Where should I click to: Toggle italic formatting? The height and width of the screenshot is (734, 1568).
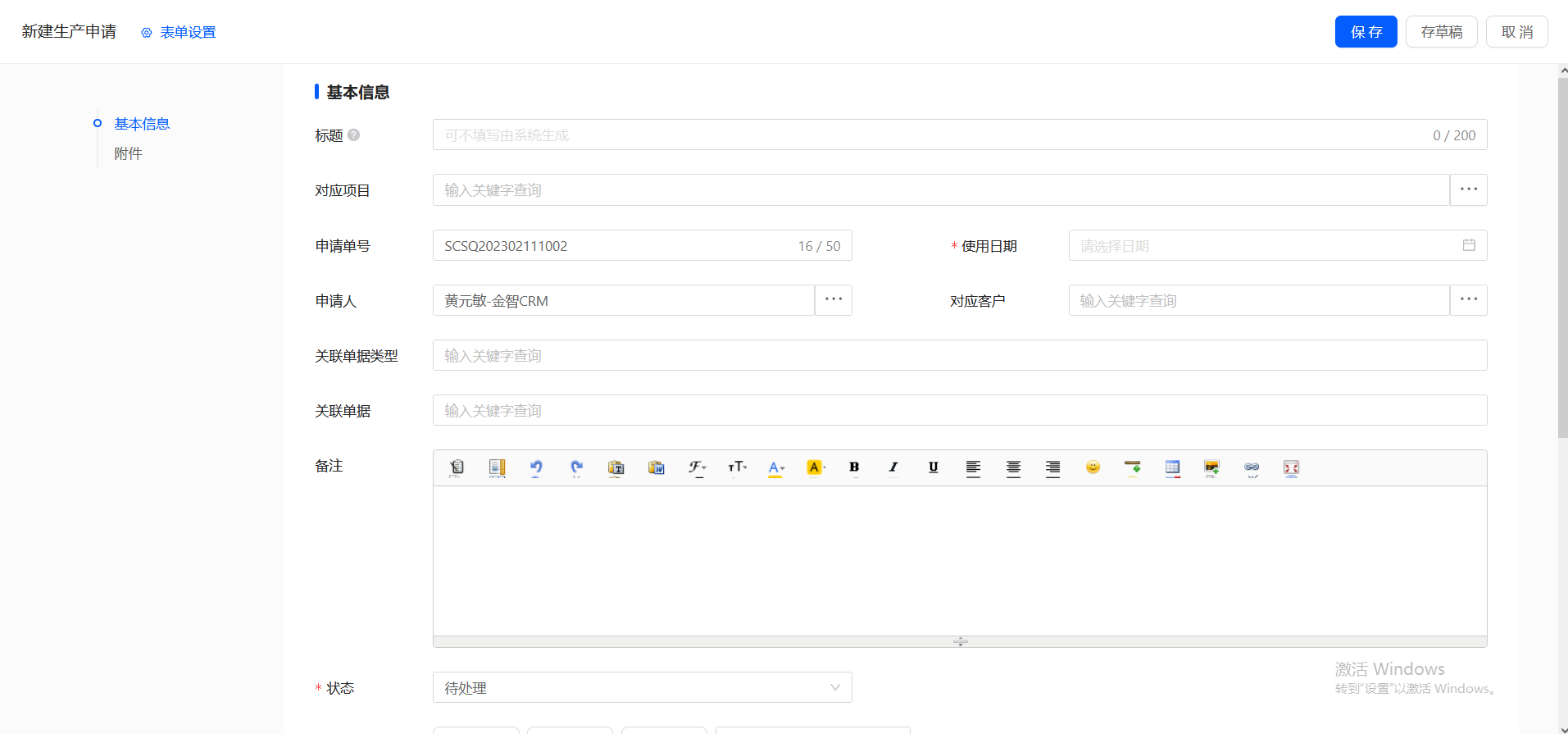(893, 467)
